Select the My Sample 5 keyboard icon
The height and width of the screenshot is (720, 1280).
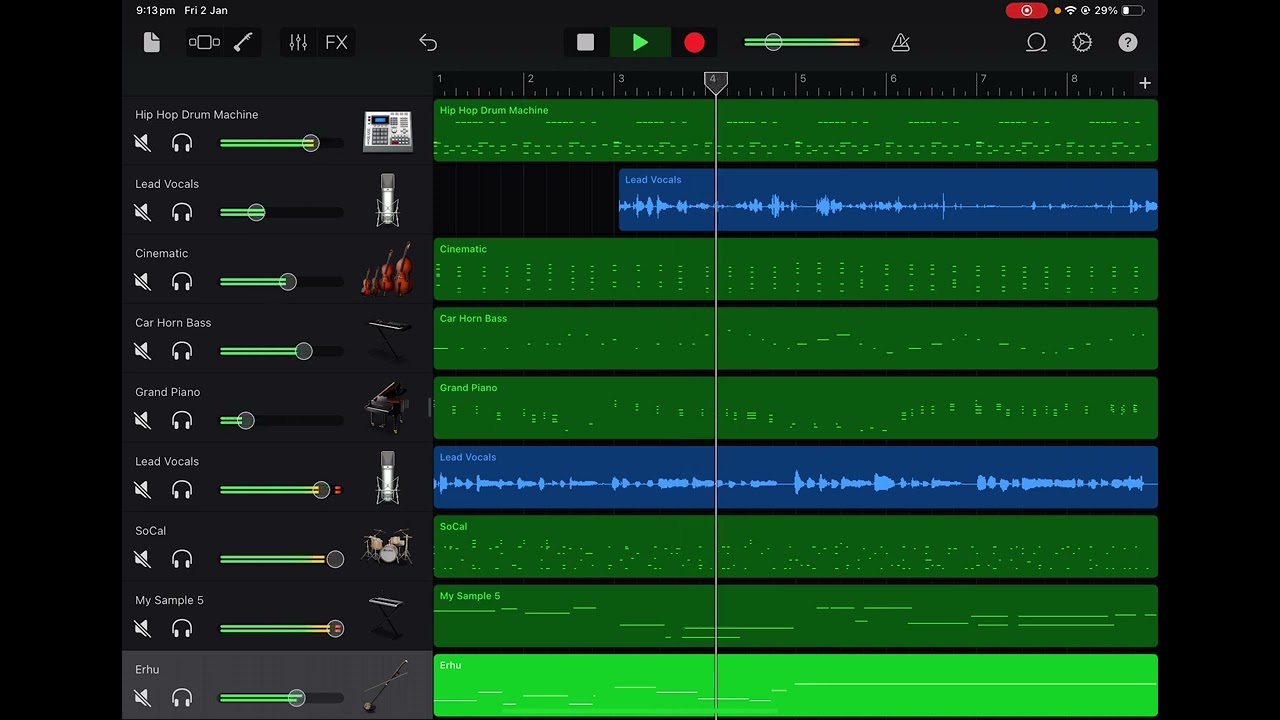coord(388,616)
